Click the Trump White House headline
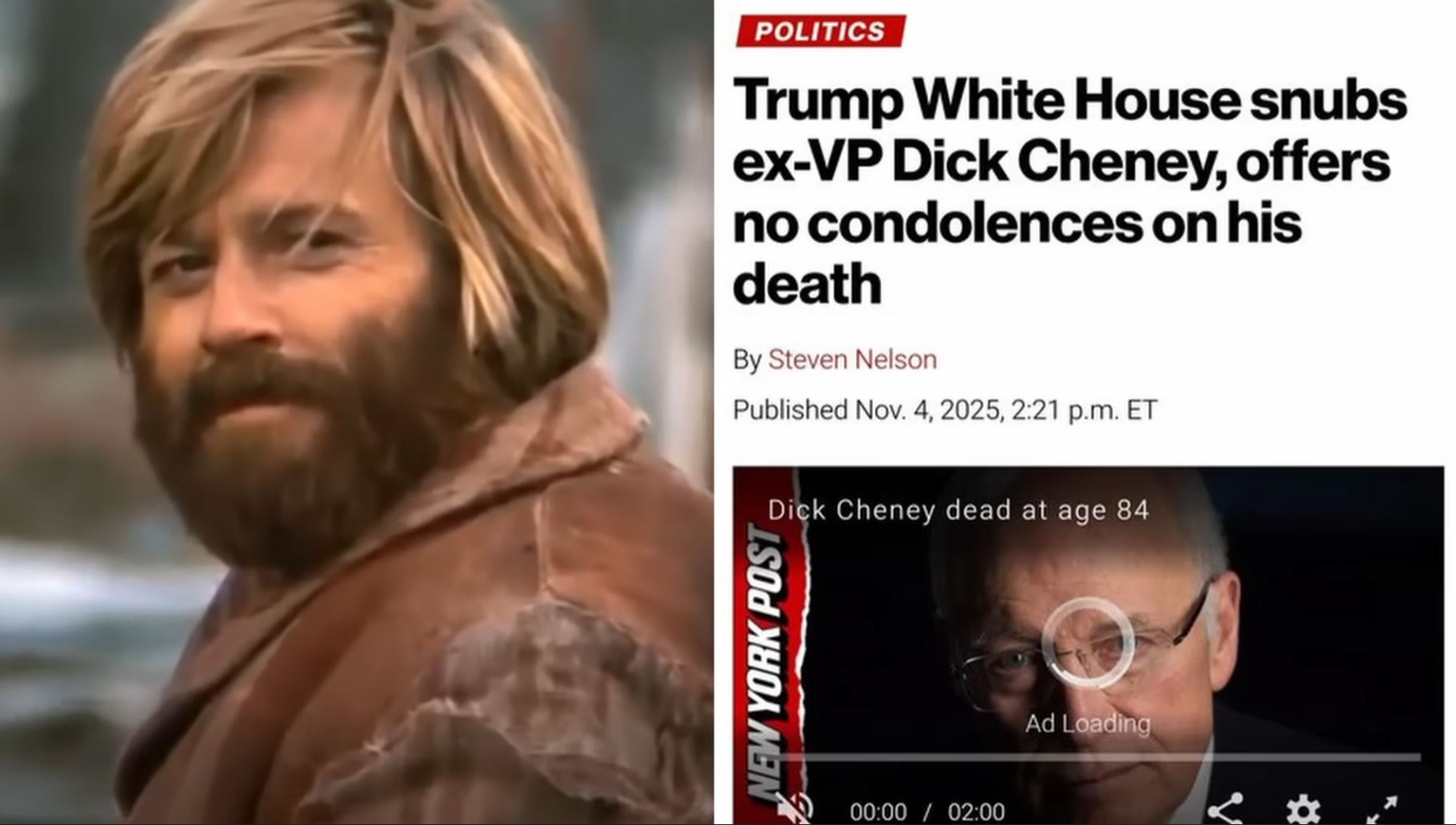 click(x=1069, y=190)
